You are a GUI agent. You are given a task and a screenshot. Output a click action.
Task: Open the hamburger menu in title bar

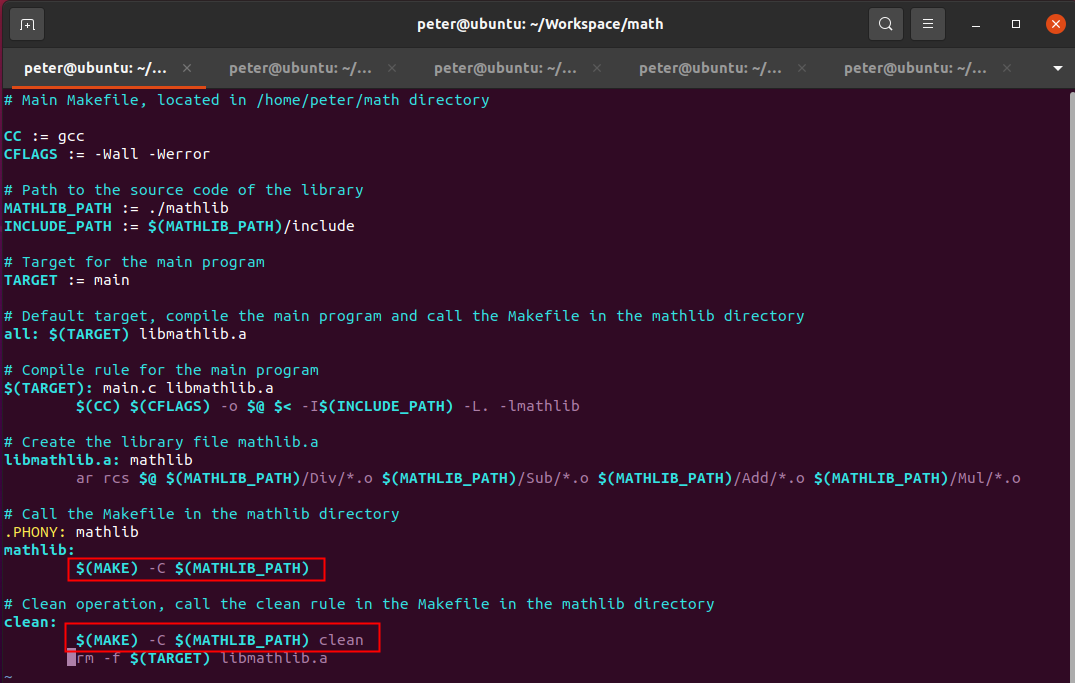point(928,24)
